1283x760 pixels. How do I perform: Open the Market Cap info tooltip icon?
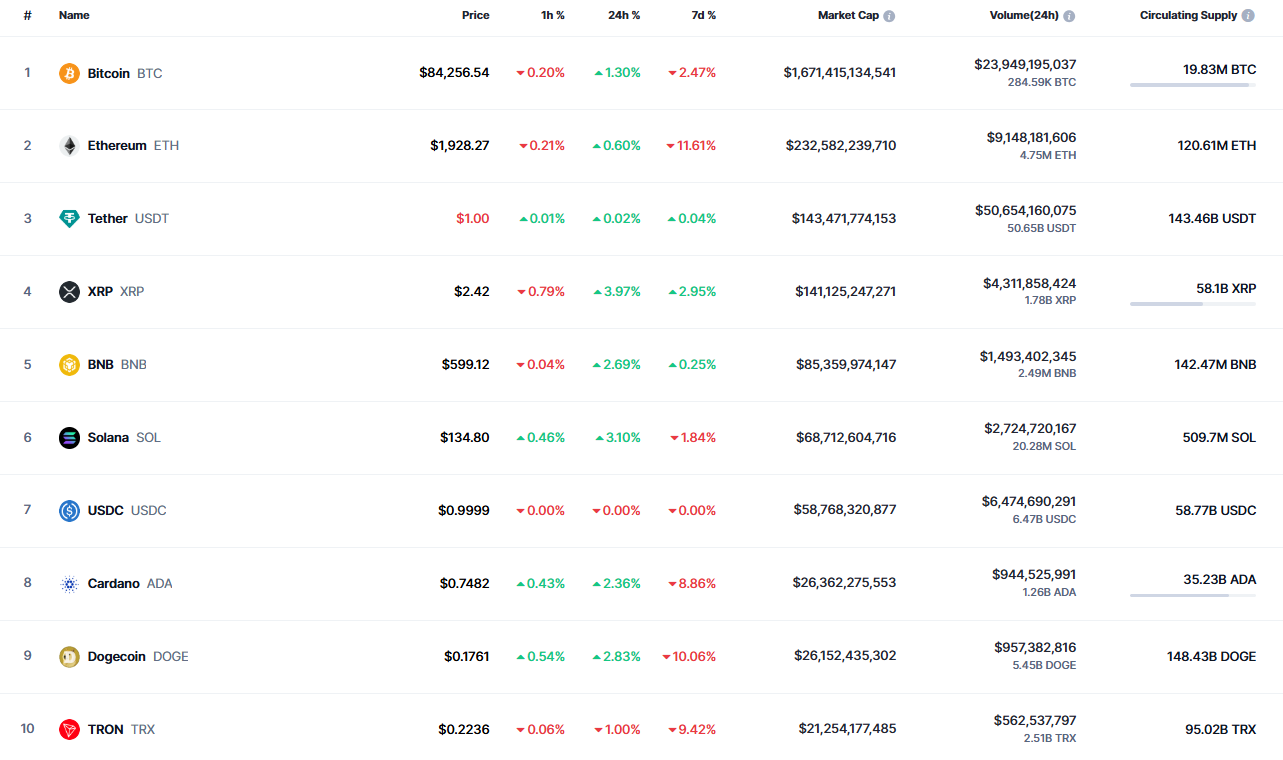coord(889,16)
